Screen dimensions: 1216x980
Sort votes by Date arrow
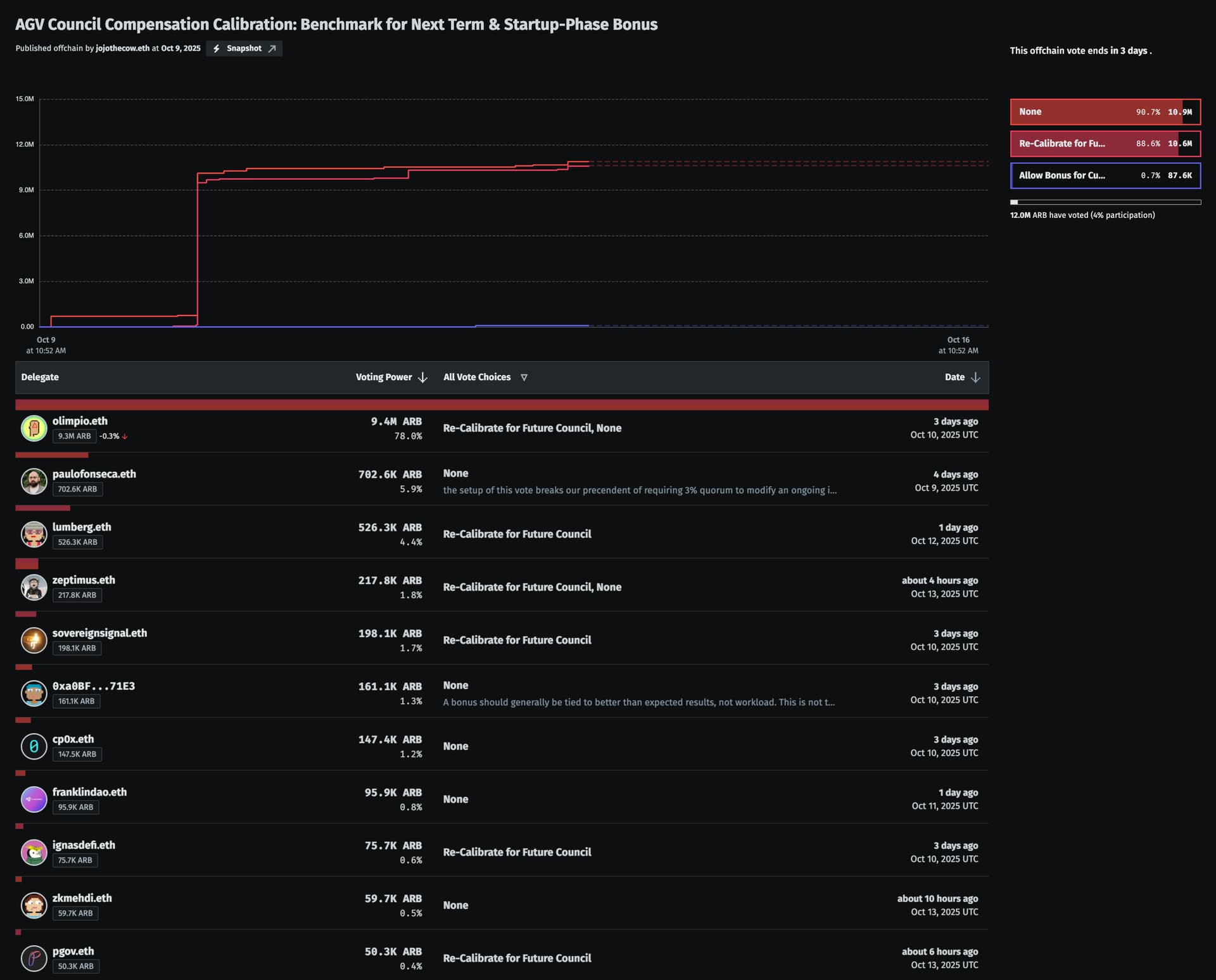click(975, 378)
